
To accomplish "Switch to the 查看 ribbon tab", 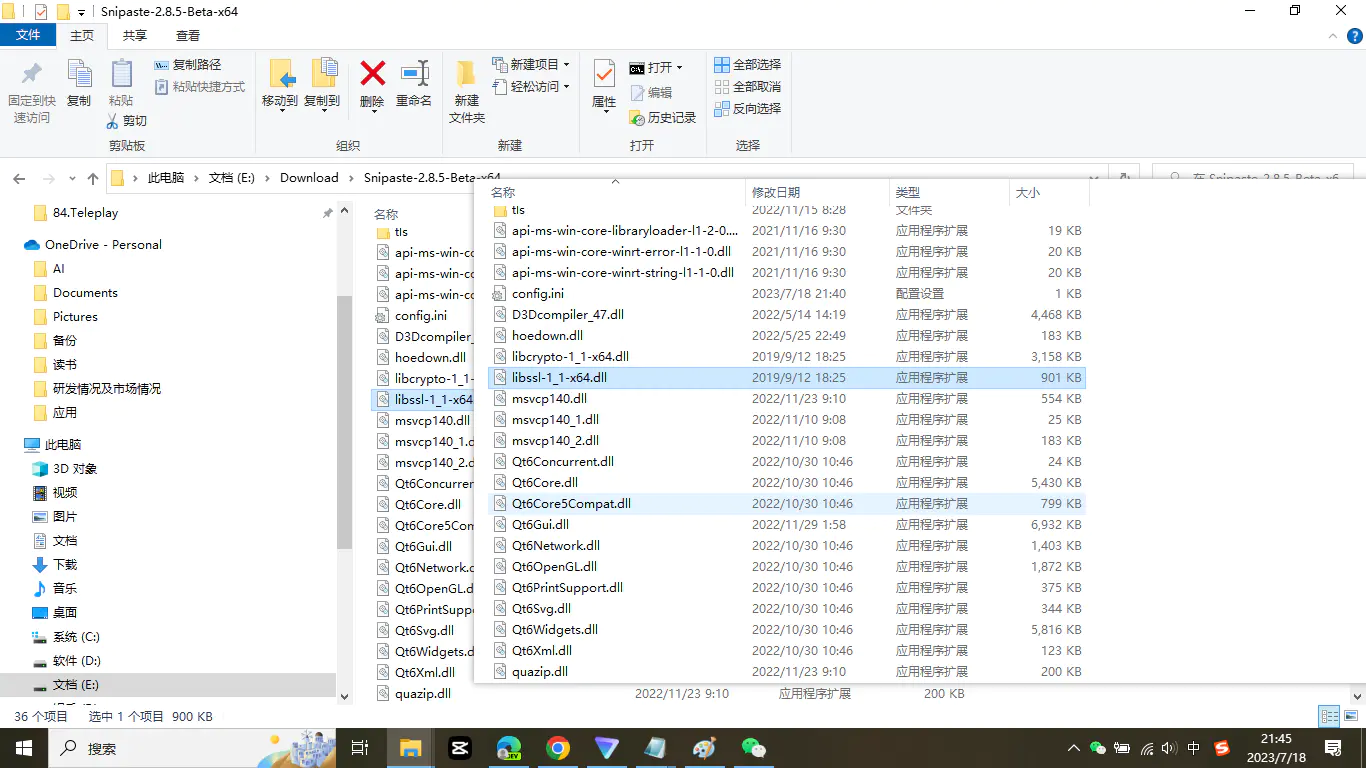I will point(188,35).
